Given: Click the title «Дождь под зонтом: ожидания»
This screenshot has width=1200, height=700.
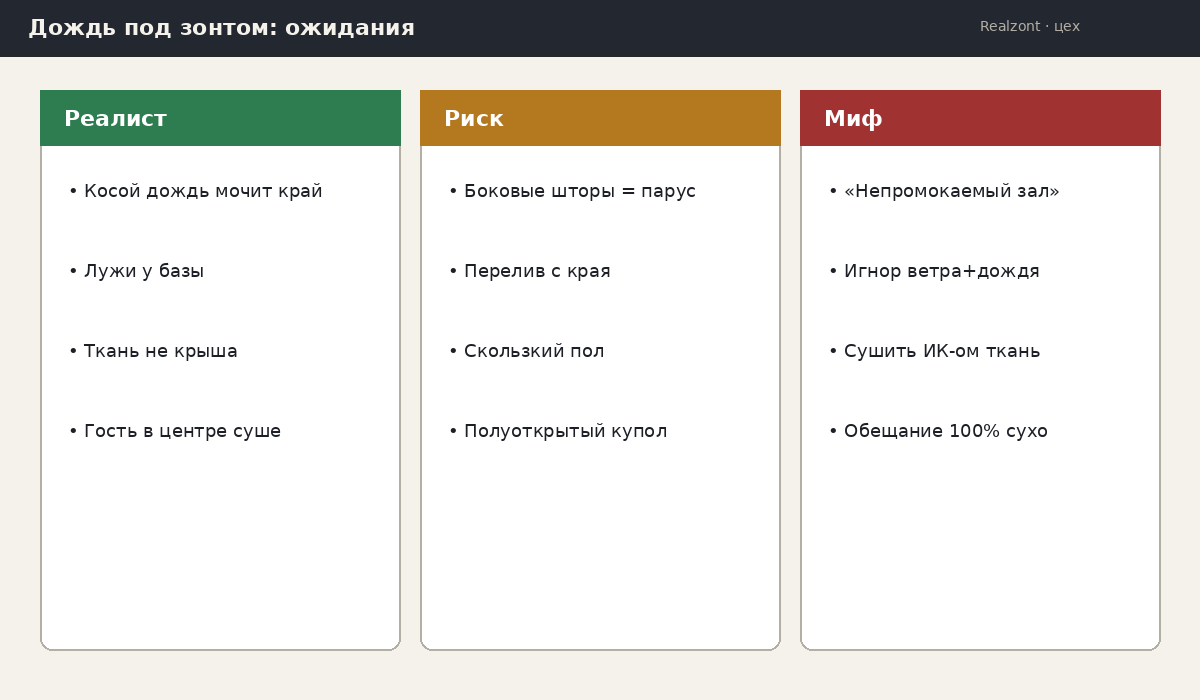Looking at the screenshot, I should 221,28.
